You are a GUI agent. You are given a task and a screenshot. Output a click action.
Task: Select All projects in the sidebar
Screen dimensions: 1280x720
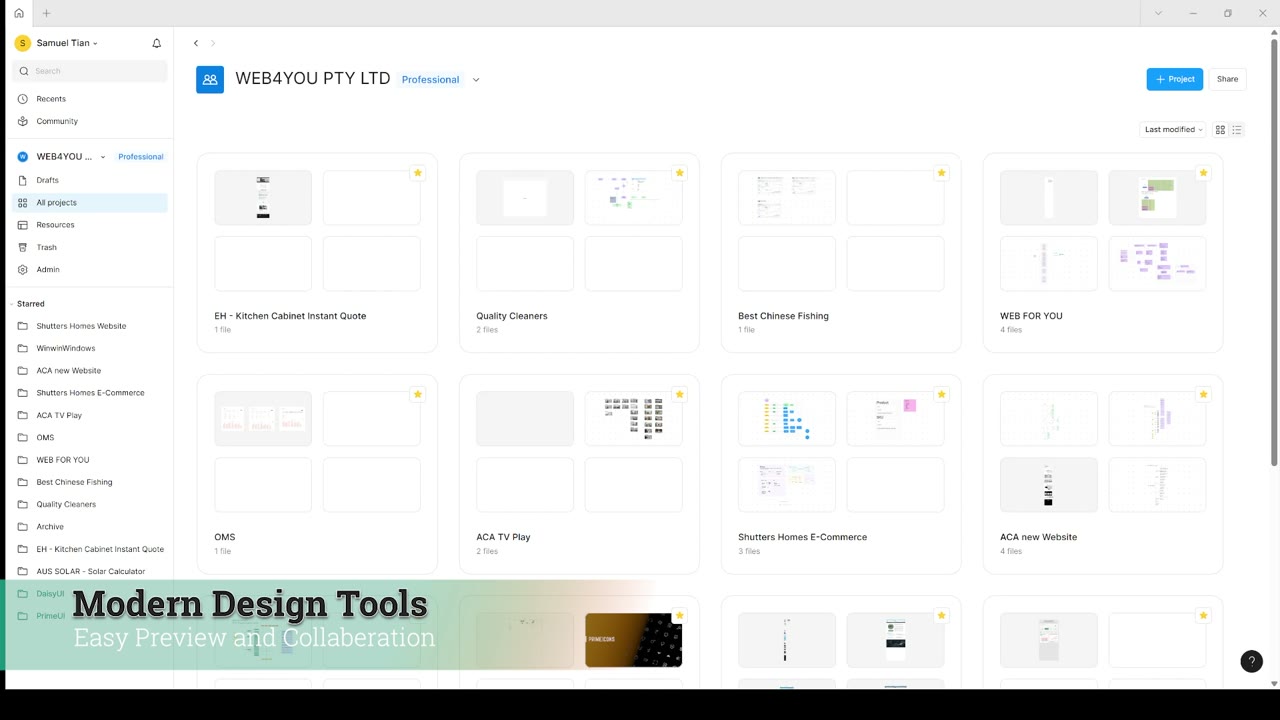[x=89, y=203]
